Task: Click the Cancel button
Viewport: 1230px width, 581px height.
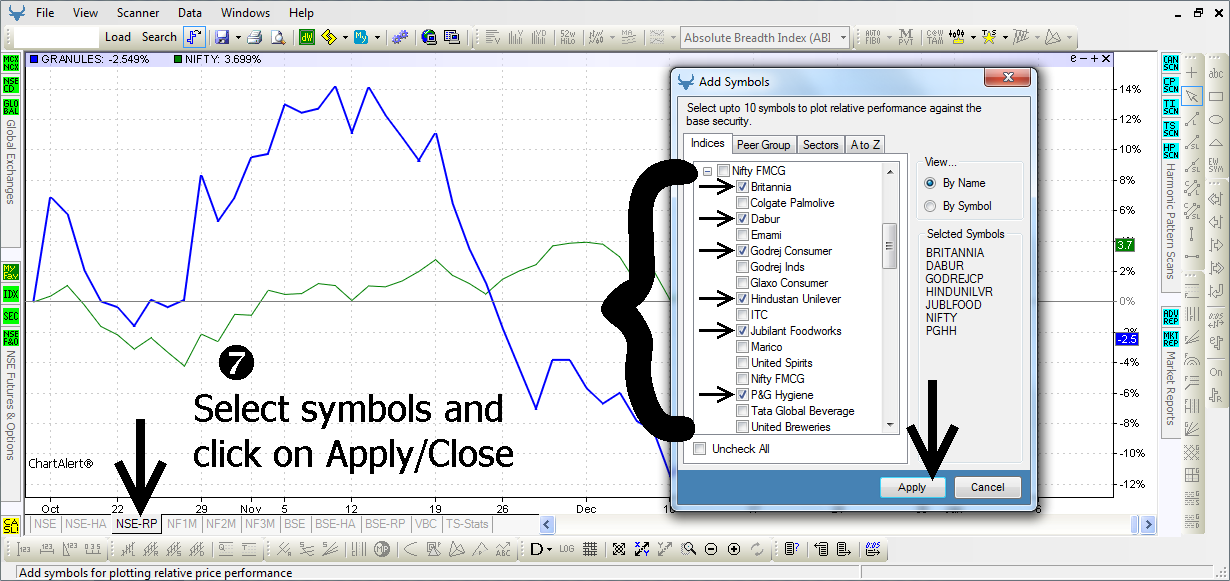Action: click(x=987, y=487)
